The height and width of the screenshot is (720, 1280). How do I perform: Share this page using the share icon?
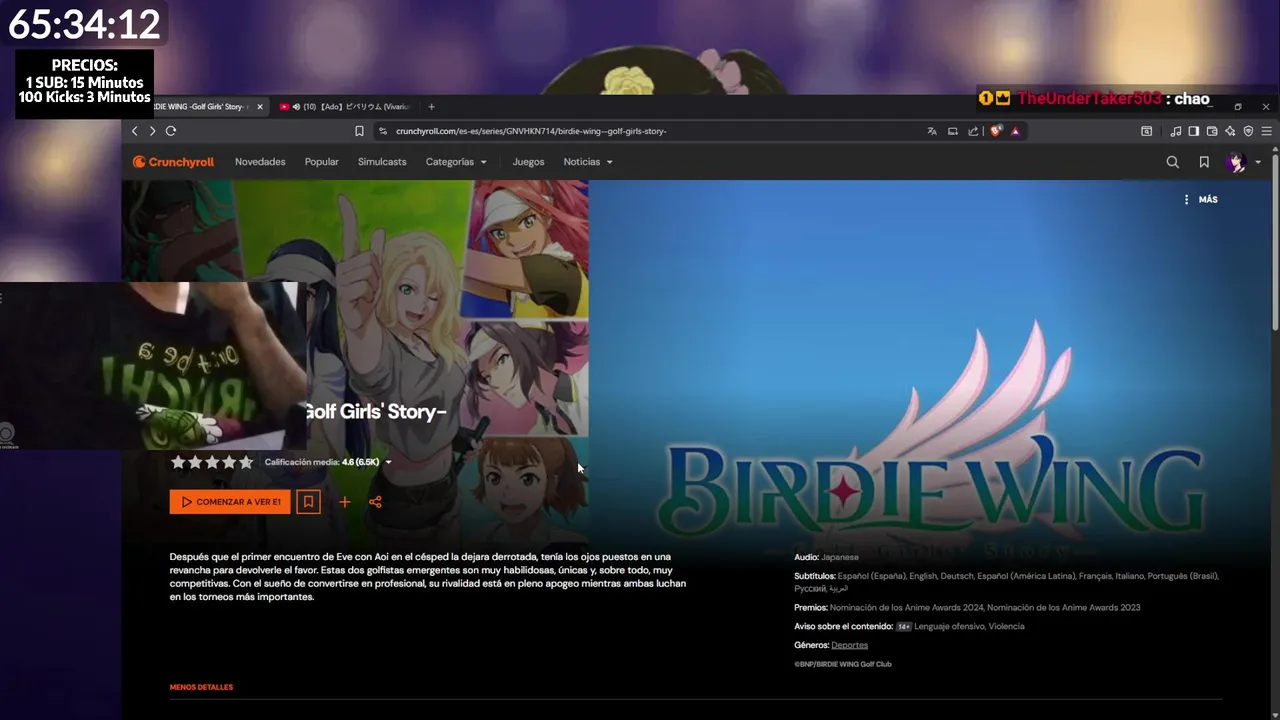tap(973, 131)
